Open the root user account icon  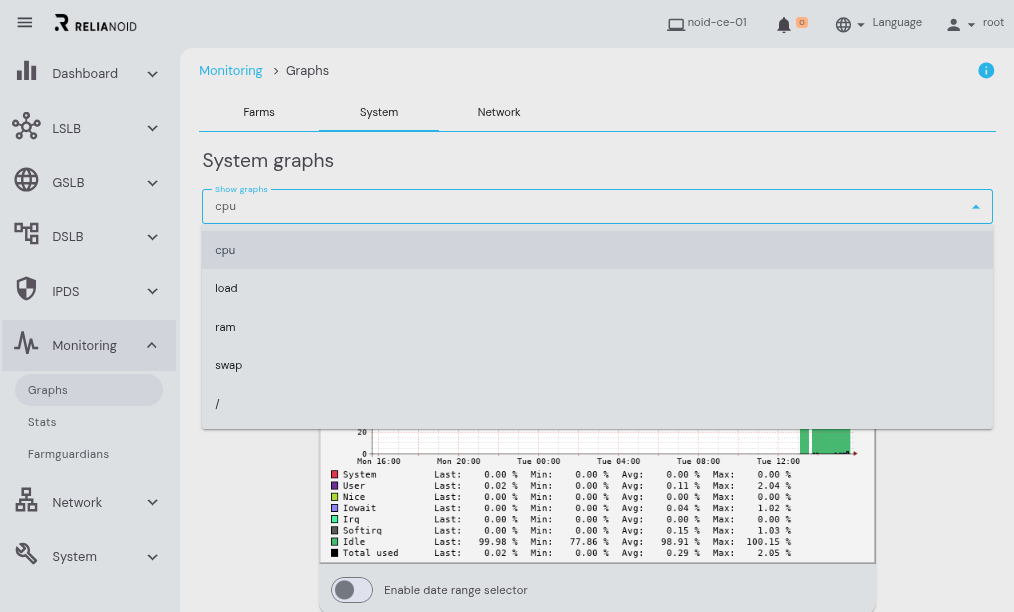tap(953, 25)
